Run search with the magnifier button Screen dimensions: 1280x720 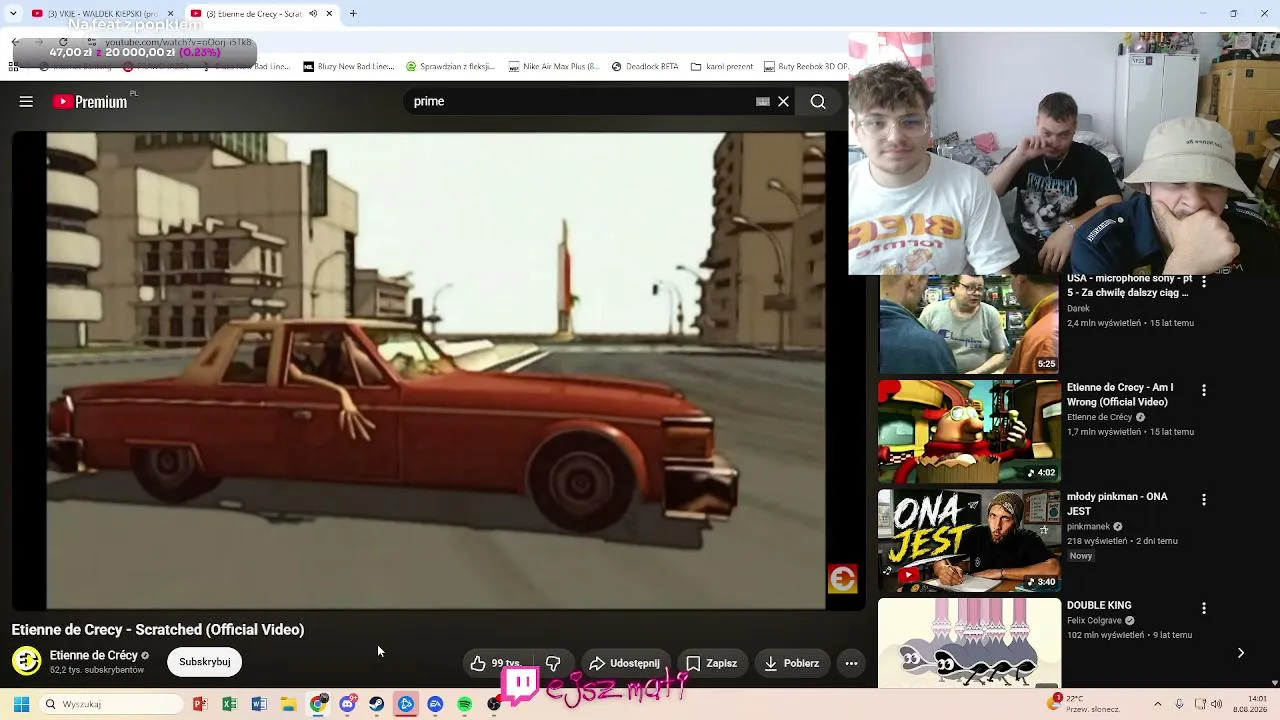tap(818, 101)
